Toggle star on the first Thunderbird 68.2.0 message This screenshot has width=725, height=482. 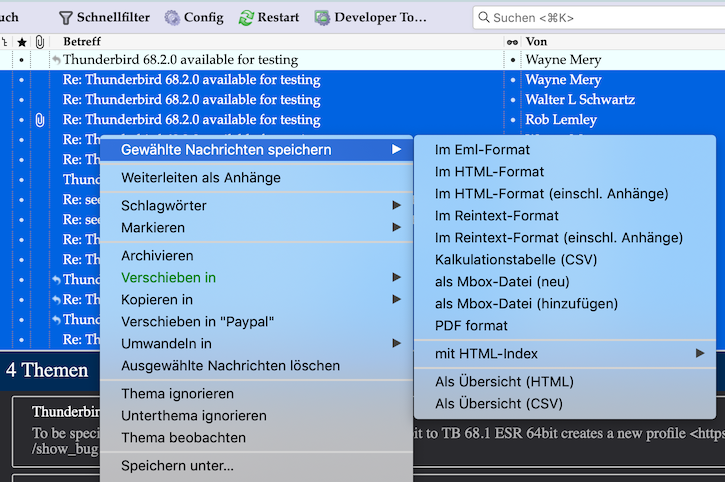click(x=22, y=60)
